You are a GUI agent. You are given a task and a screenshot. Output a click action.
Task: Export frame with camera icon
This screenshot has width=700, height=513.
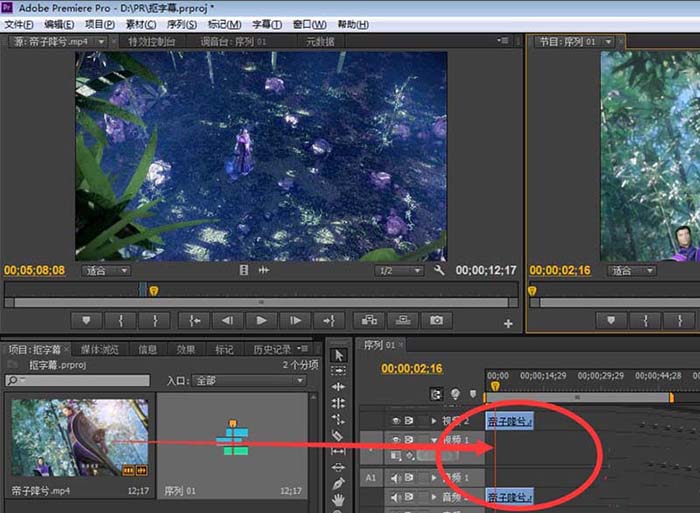pos(437,320)
